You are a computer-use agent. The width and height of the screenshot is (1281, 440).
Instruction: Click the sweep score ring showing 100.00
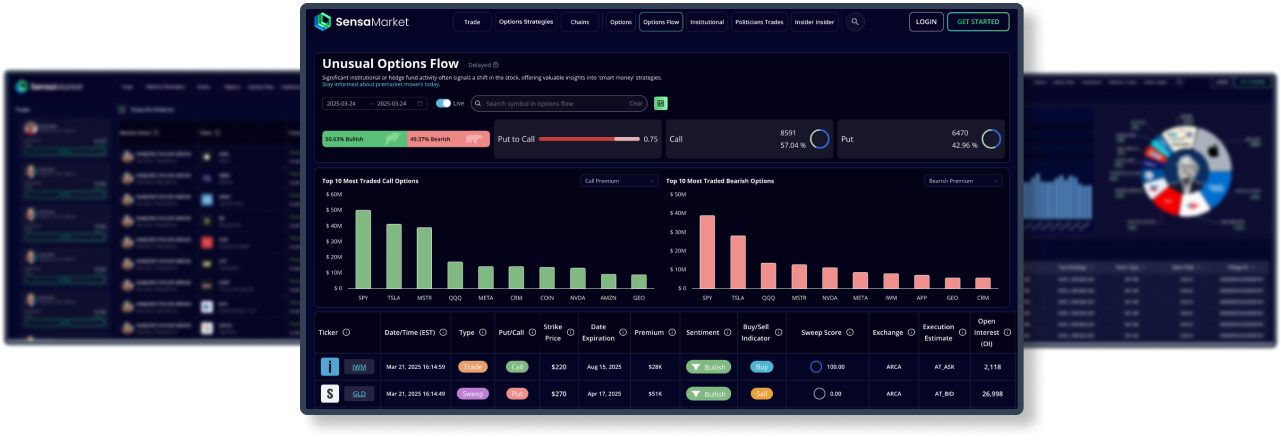click(x=816, y=367)
